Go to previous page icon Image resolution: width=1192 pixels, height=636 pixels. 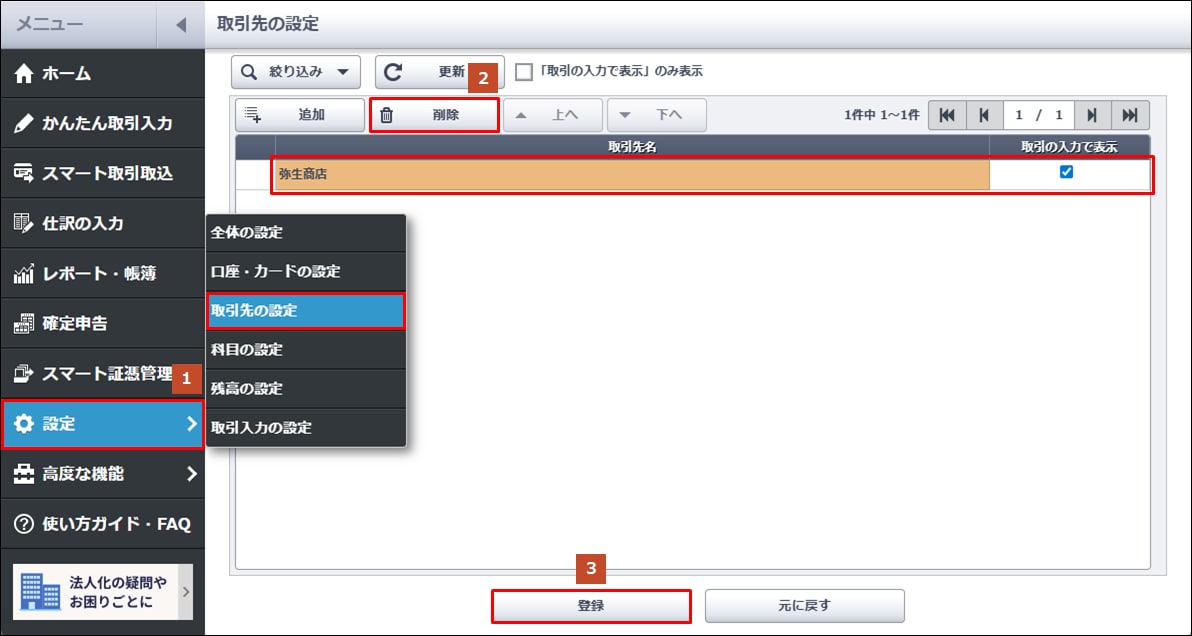[x=984, y=115]
